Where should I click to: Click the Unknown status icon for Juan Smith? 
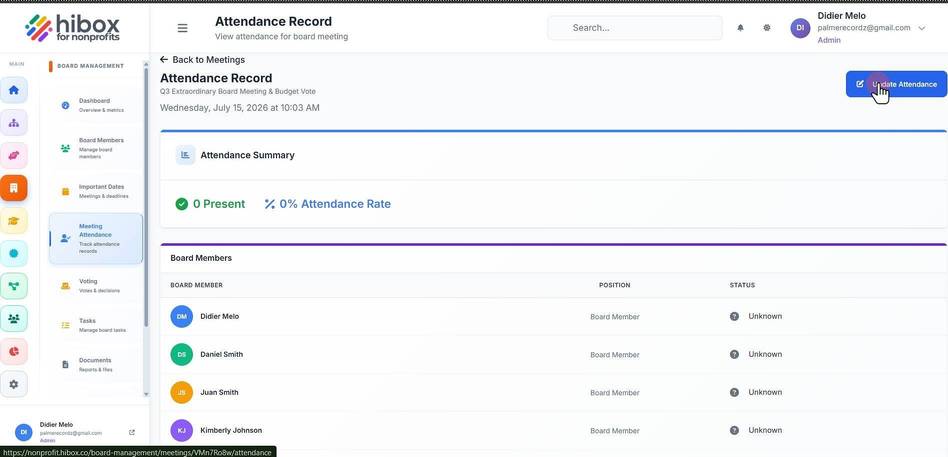734,392
